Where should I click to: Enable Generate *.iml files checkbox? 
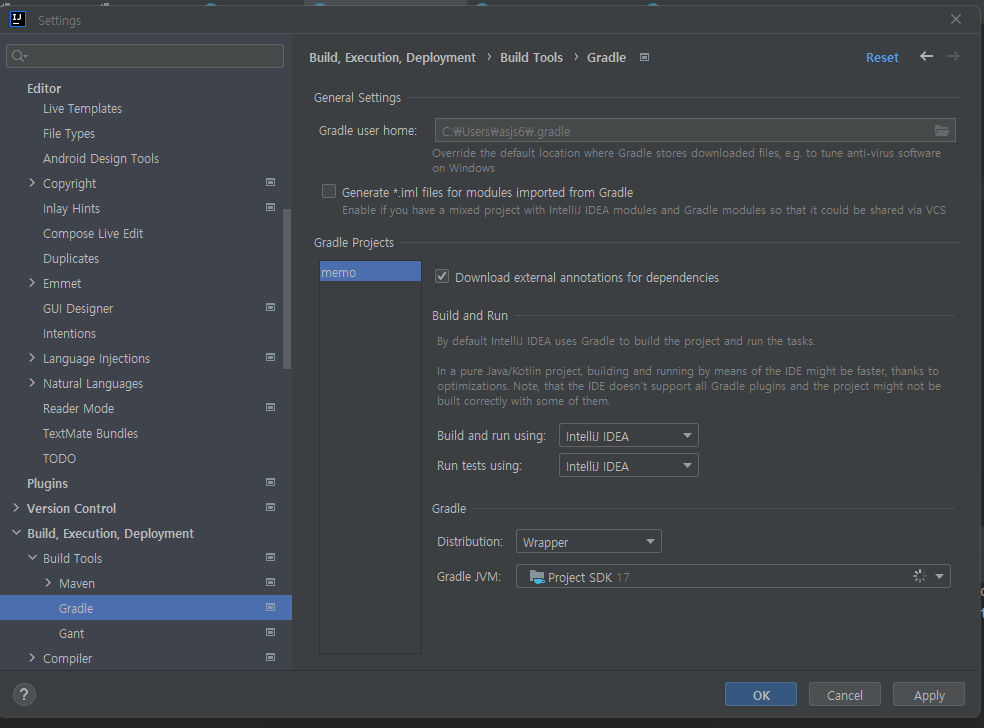pos(329,191)
